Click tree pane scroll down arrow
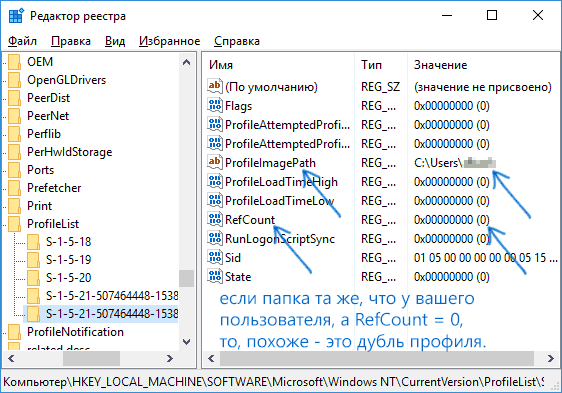The image size is (562, 393). click(186, 342)
